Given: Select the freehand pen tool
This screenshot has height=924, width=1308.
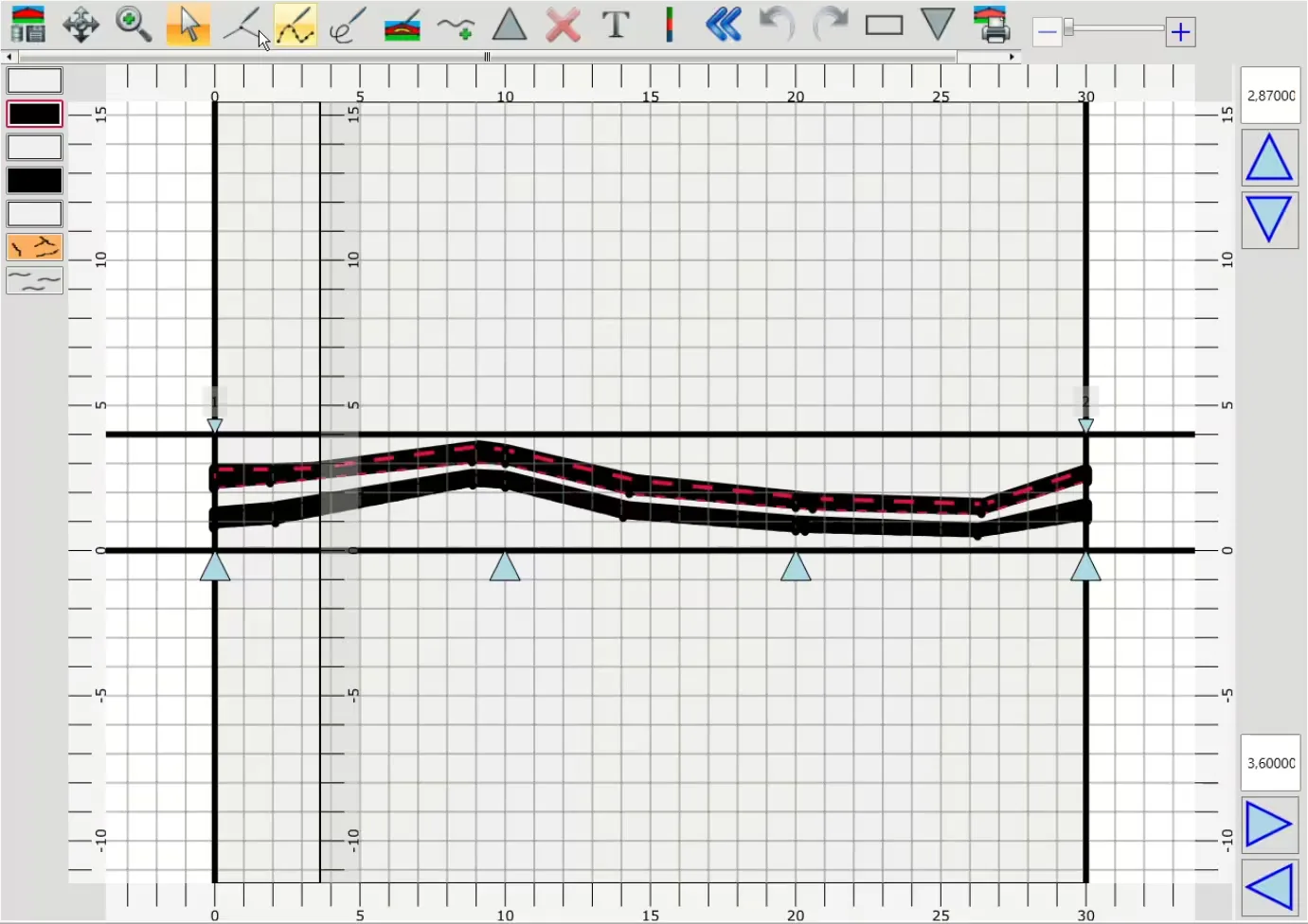Looking at the screenshot, I should 348,25.
